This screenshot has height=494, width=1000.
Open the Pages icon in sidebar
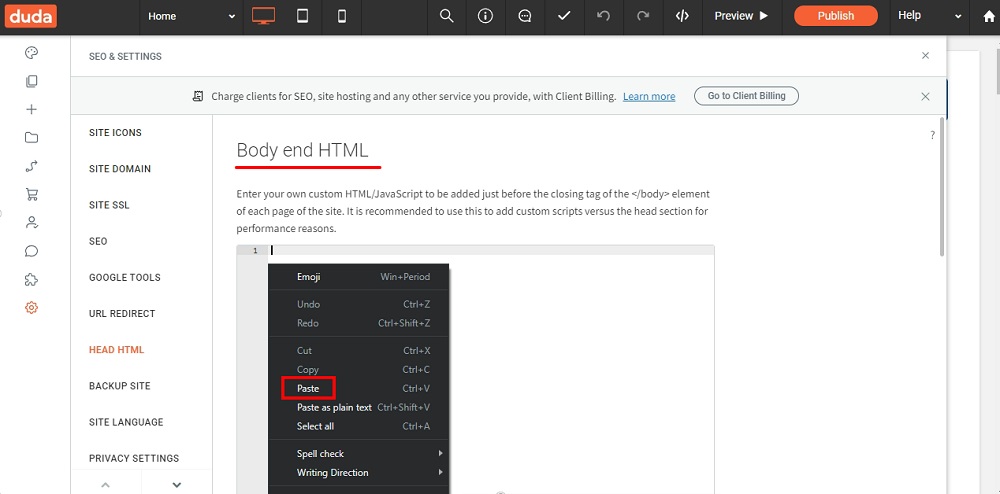click(31, 82)
